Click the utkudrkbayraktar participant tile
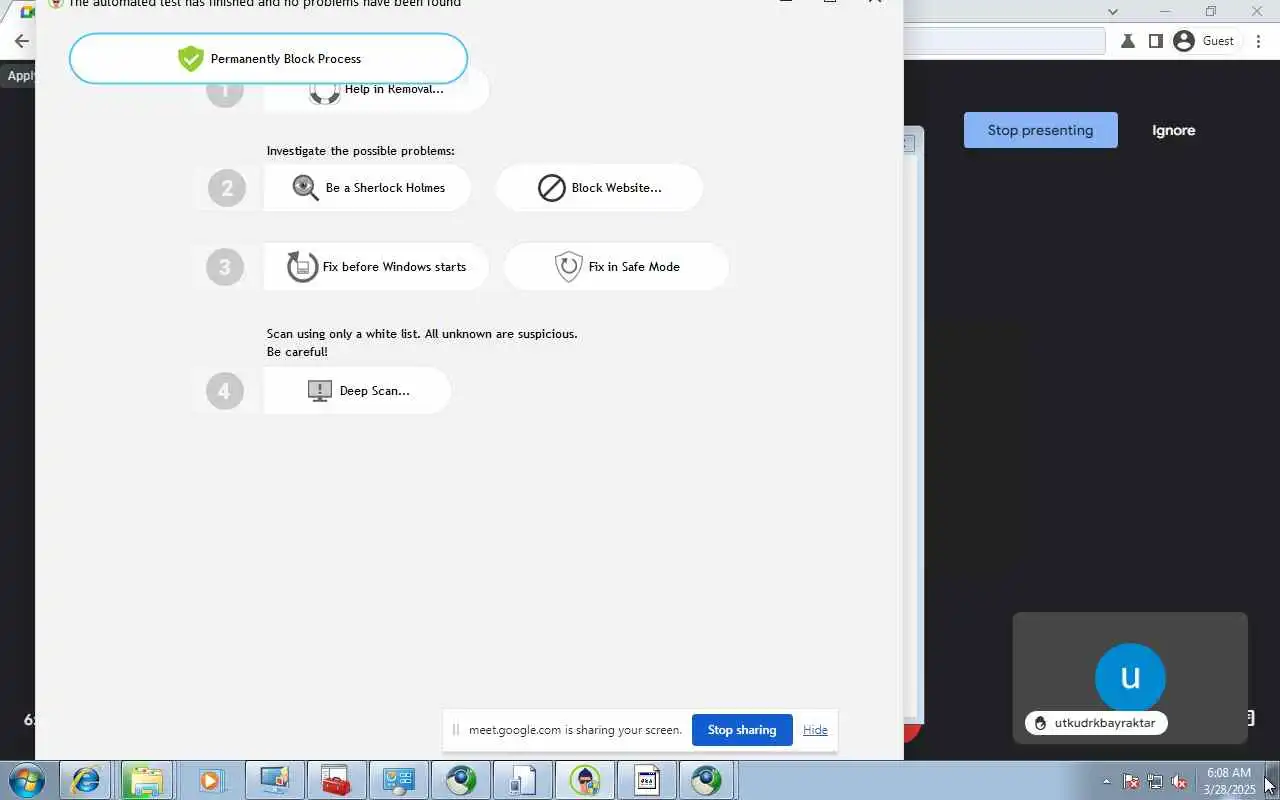Screen dimensions: 1280x800 click(x=1130, y=678)
